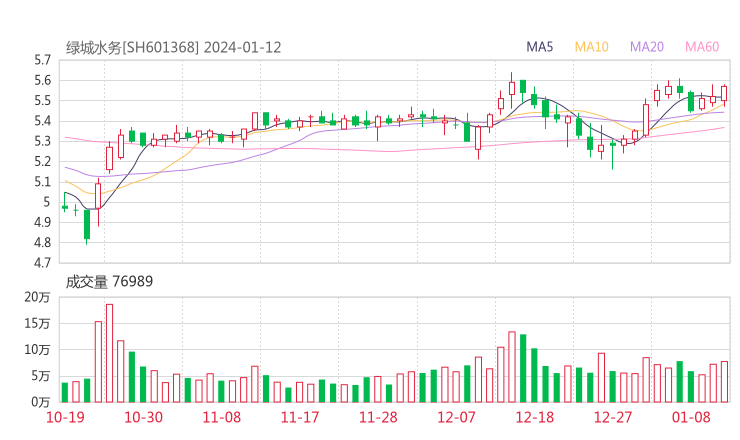Click the 5.6 price axis label
Image resolution: width=740 pixels, height=440 pixels.
[x=42, y=80]
